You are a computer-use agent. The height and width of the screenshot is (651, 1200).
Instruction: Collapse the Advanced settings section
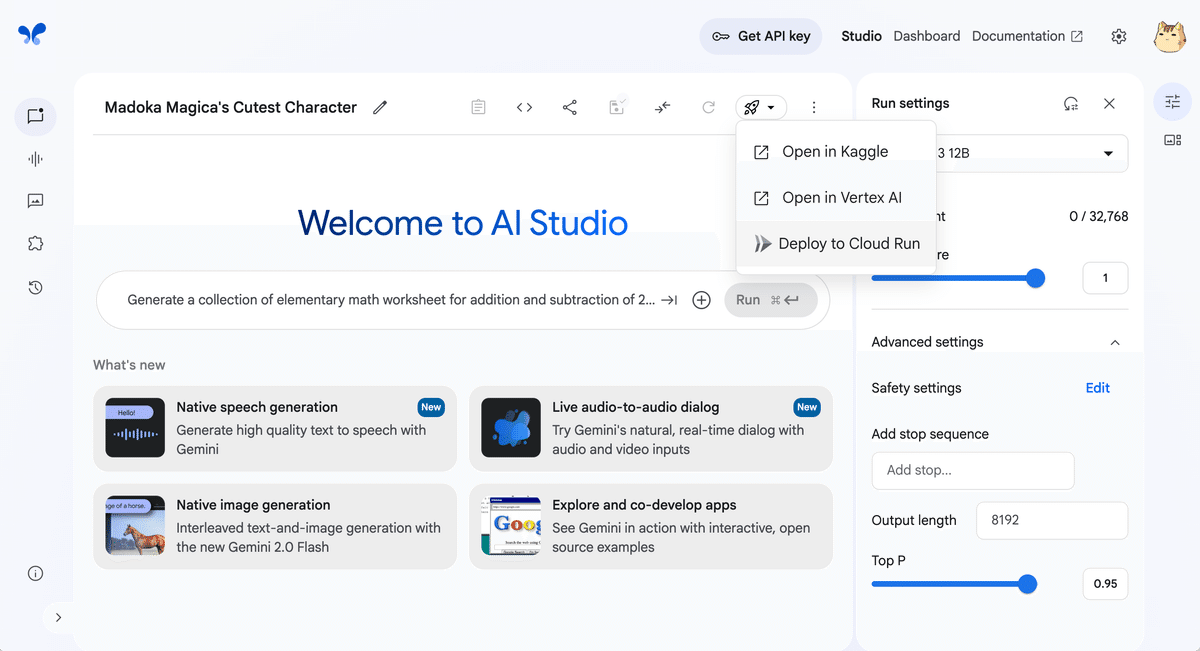(x=1115, y=341)
